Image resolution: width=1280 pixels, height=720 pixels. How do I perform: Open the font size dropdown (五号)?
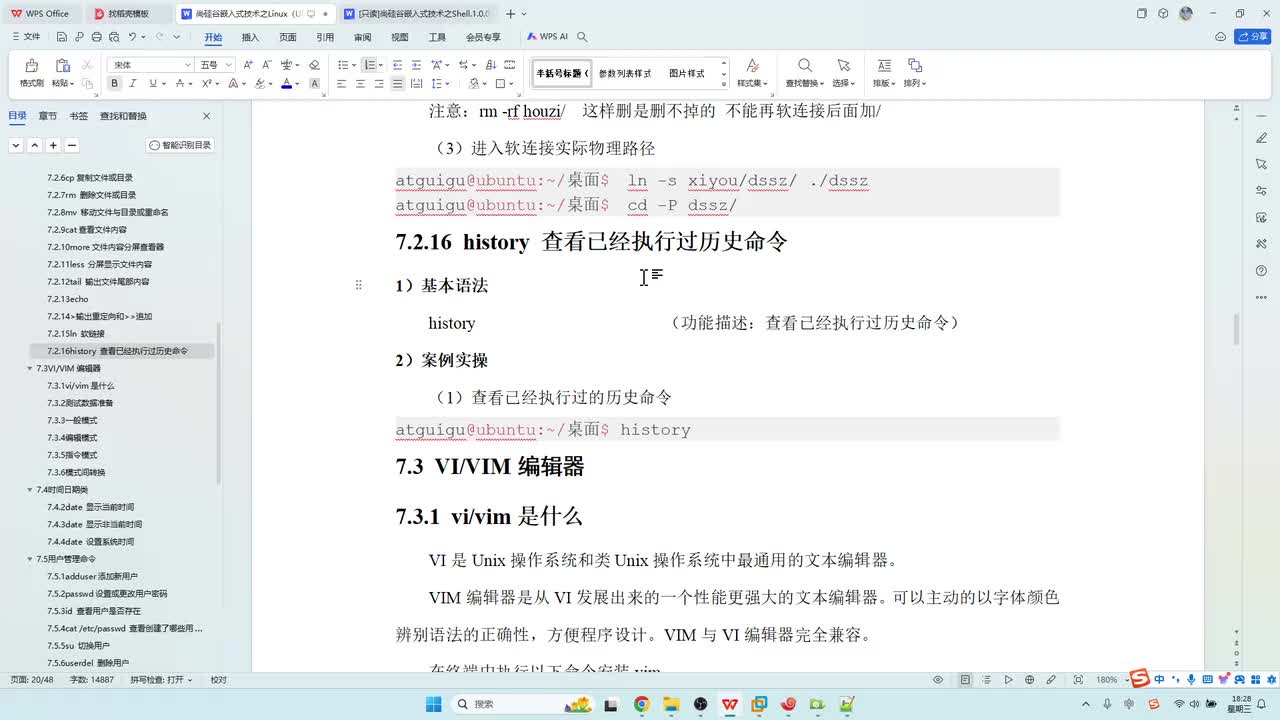[229, 65]
